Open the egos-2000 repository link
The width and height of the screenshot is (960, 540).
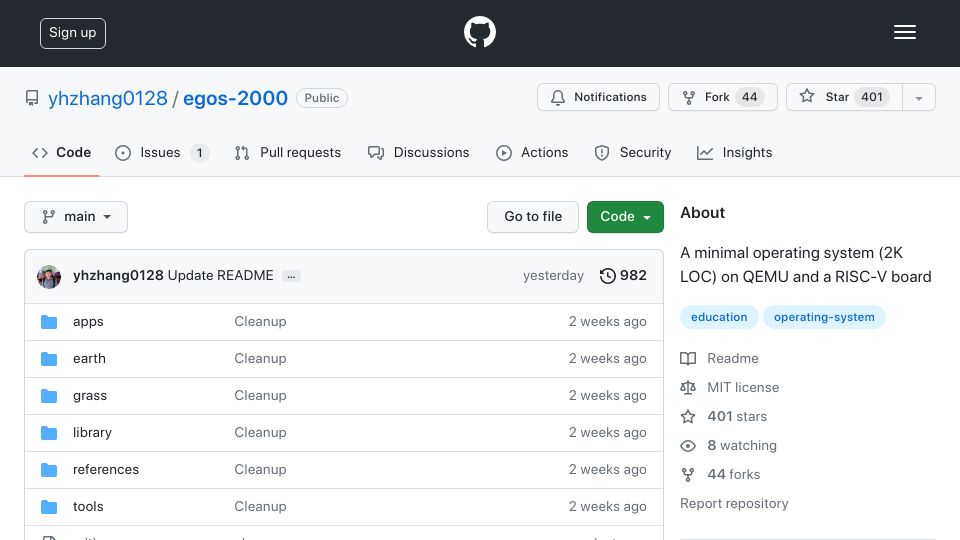coord(235,98)
